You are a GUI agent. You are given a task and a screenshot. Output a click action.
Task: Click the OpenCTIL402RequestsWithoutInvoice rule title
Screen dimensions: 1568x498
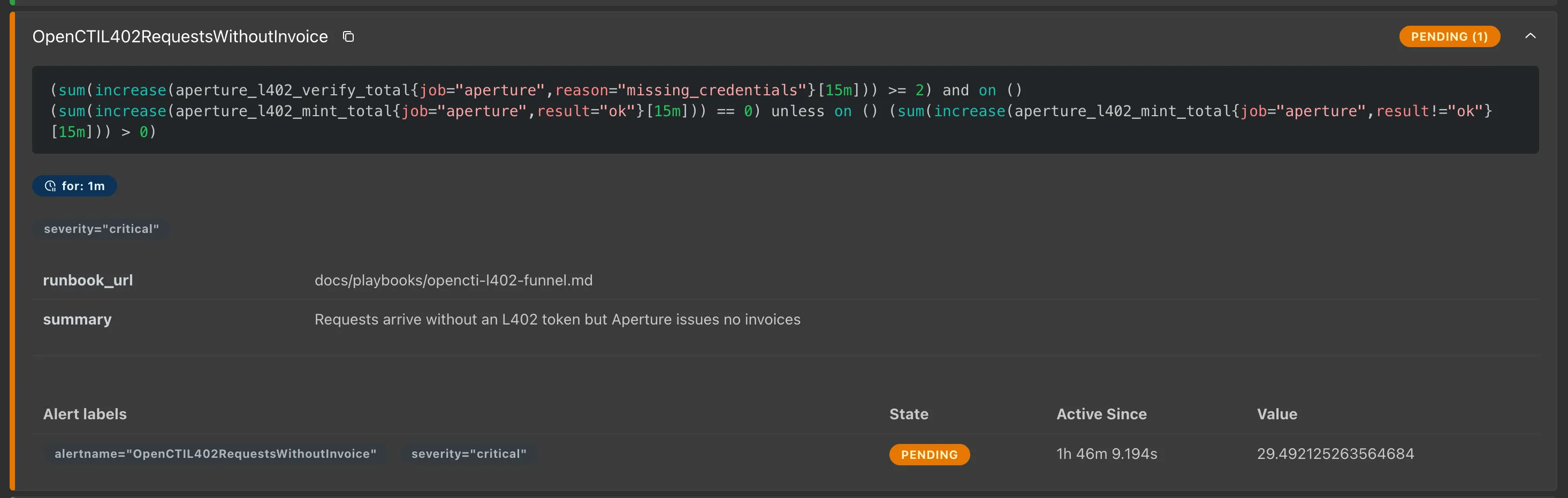click(x=180, y=36)
